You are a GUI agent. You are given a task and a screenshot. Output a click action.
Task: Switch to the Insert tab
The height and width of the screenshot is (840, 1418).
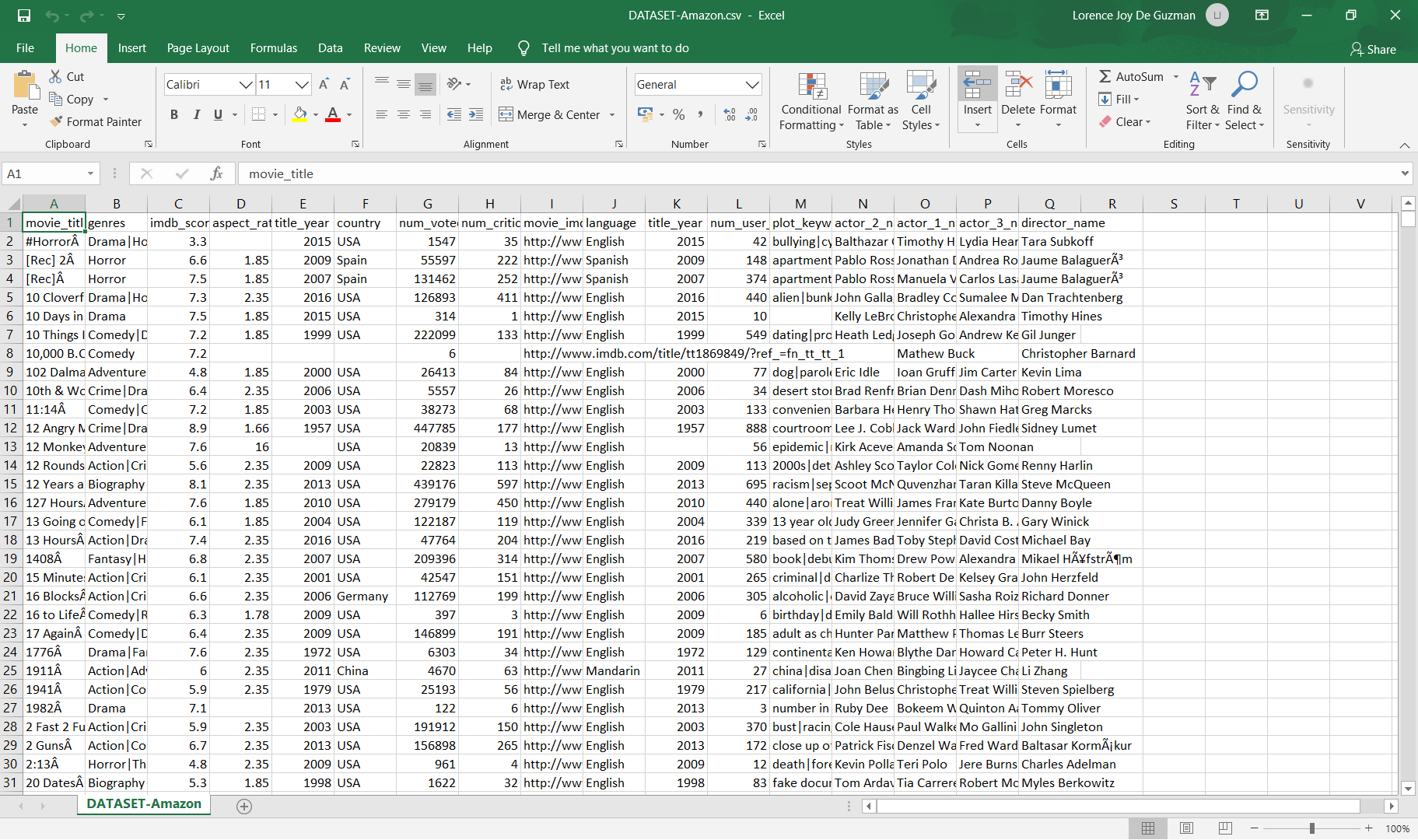point(131,48)
